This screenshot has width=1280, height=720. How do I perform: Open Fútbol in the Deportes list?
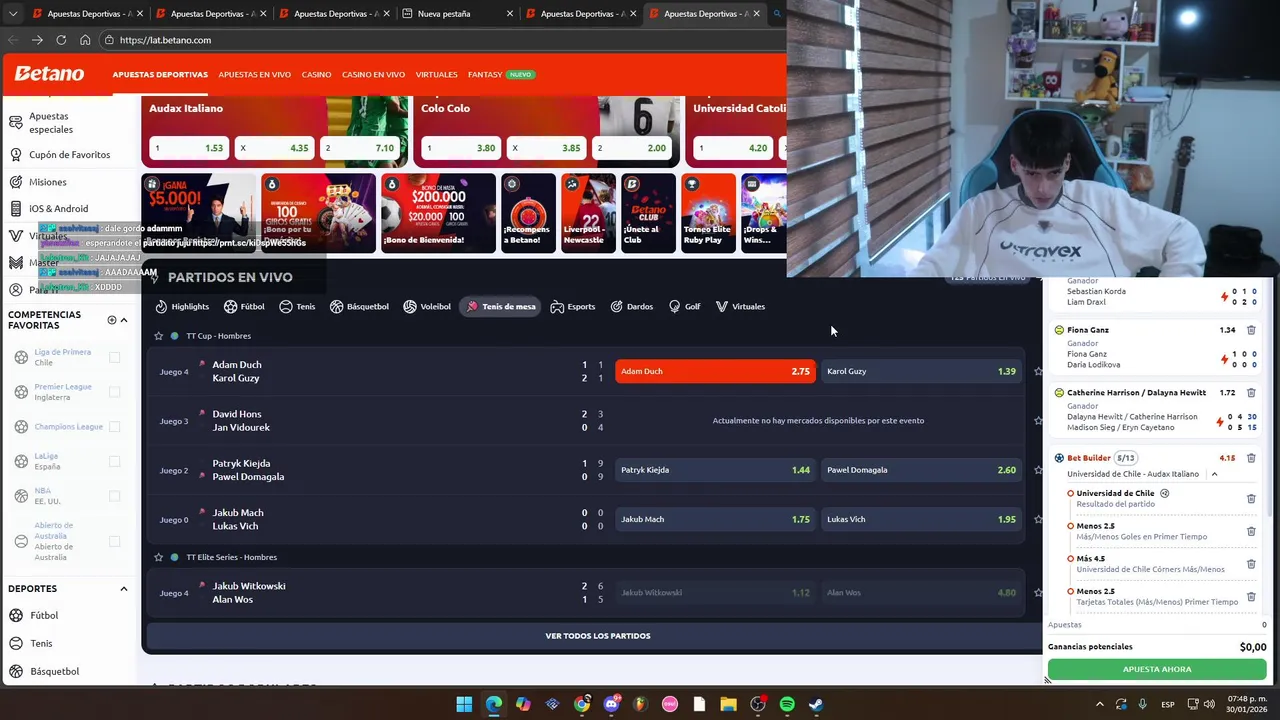(x=45, y=615)
